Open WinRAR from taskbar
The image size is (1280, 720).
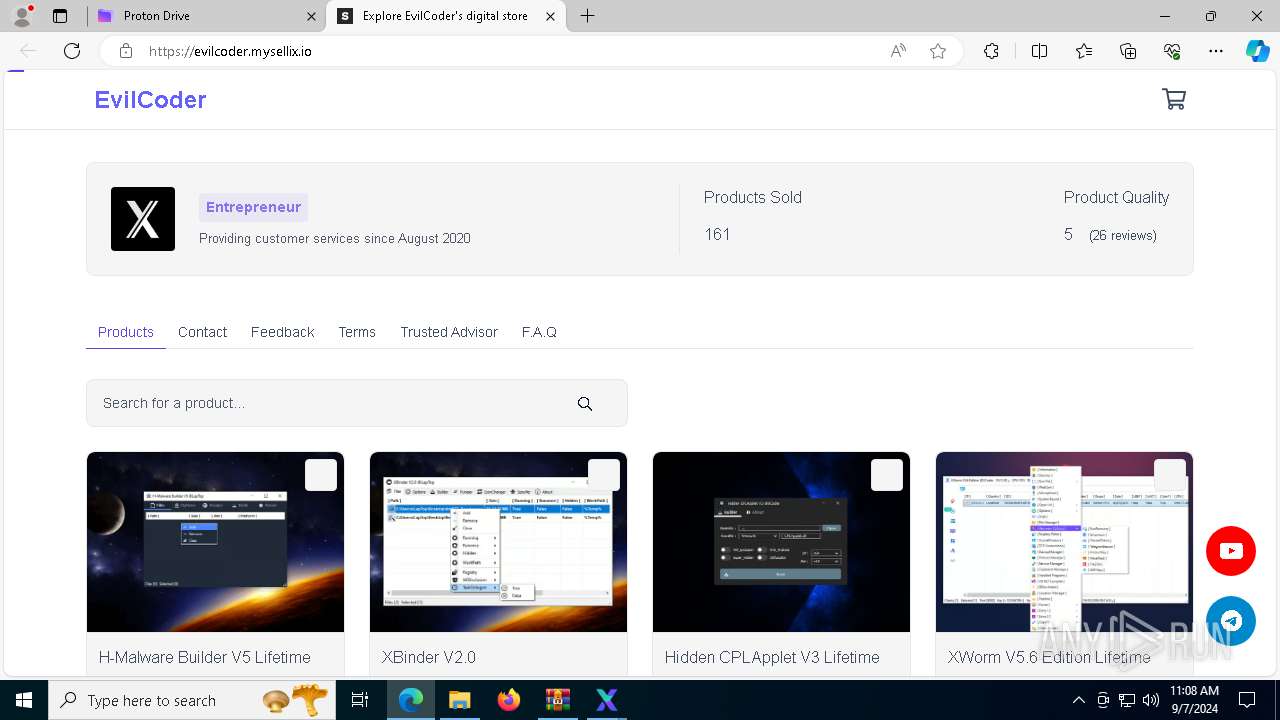[557, 700]
